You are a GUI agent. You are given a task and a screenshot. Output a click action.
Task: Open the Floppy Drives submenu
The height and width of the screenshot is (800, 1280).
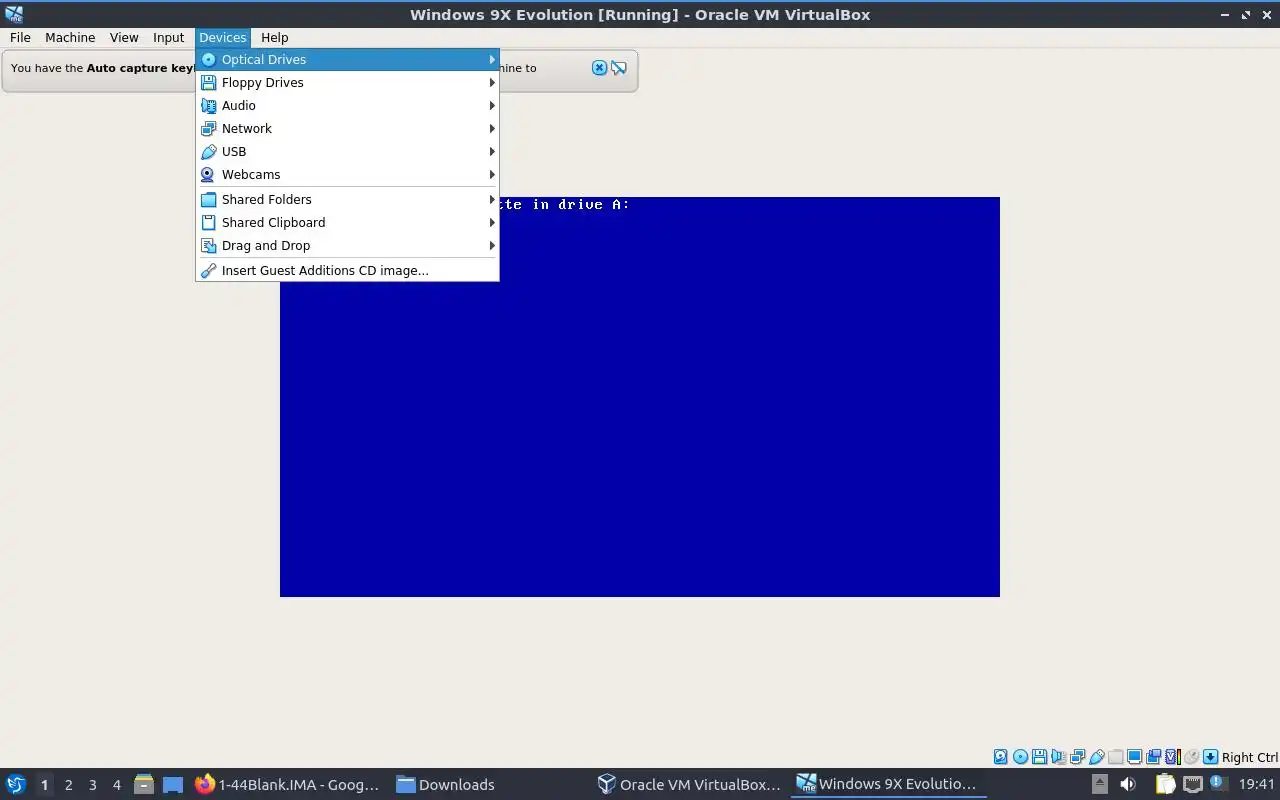[x=347, y=83]
